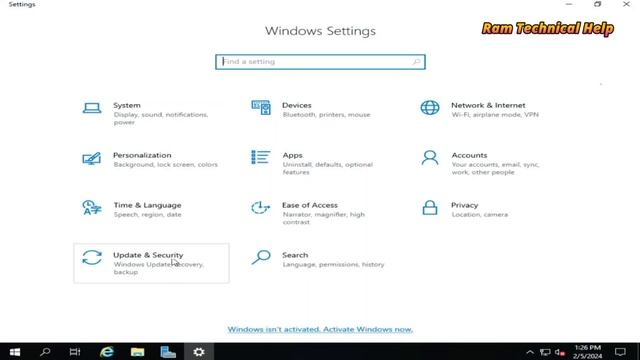The height and width of the screenshot is (360, 640).
Task: Open the Search magnifier category icon
Action: click(x=261, y=258)
